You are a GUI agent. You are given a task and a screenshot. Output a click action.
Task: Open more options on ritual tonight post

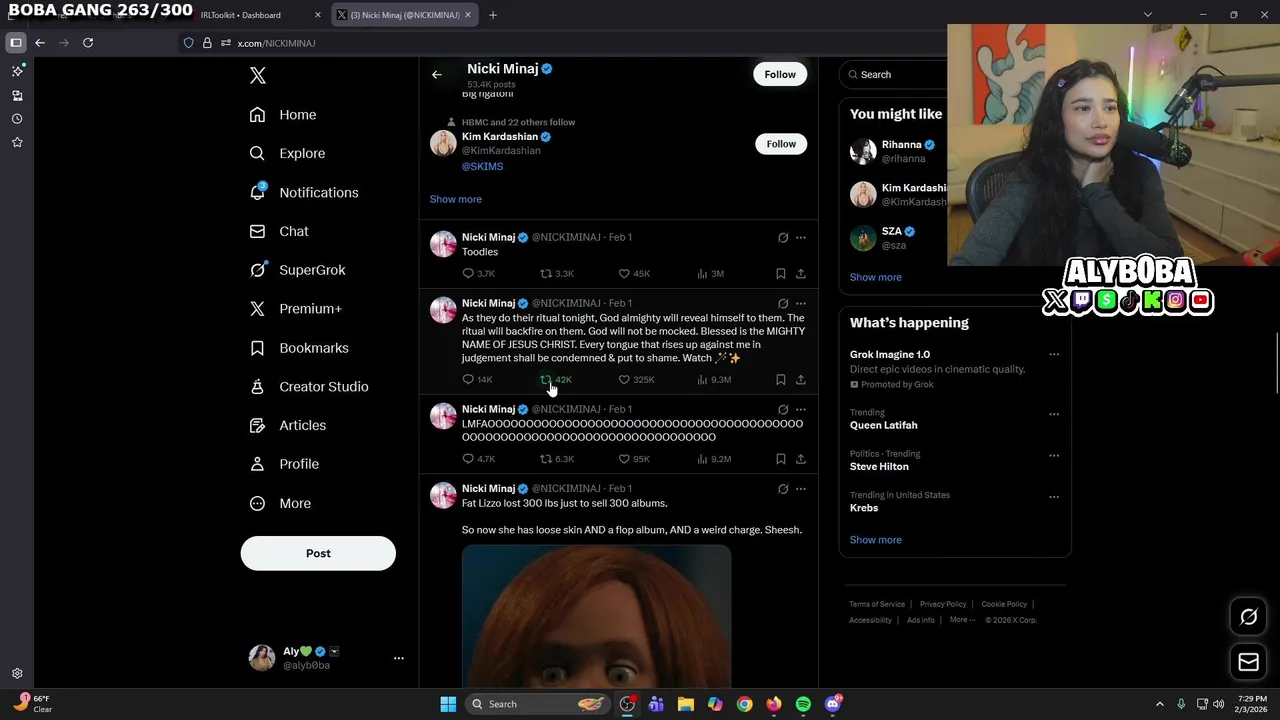pyautogui.click(x=801, y=303)
